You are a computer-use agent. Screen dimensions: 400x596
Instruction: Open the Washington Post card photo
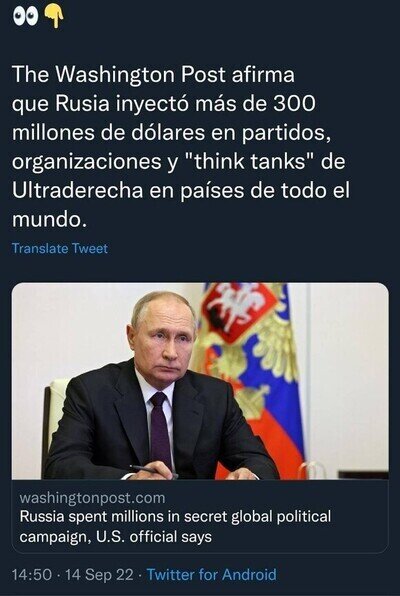point(200,380)
